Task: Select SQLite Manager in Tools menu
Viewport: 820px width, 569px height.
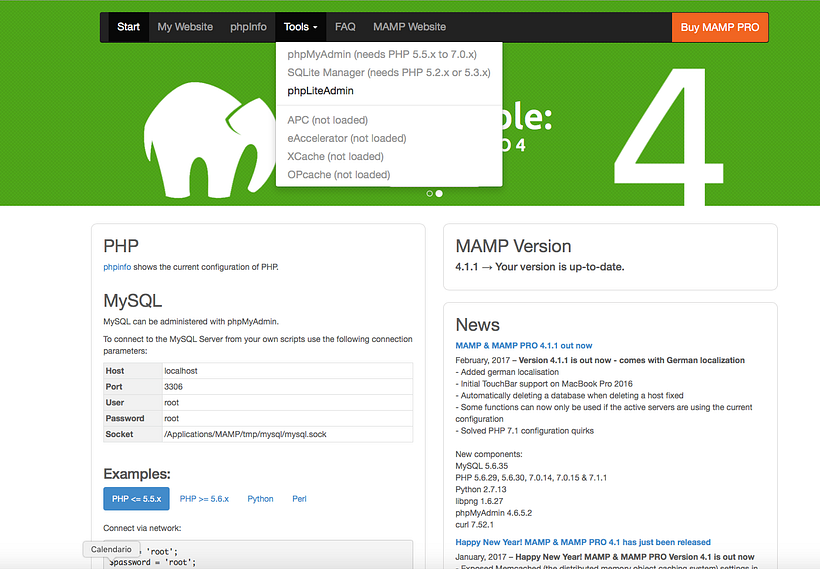Action: pyautogui.click(x=389, y=73)
